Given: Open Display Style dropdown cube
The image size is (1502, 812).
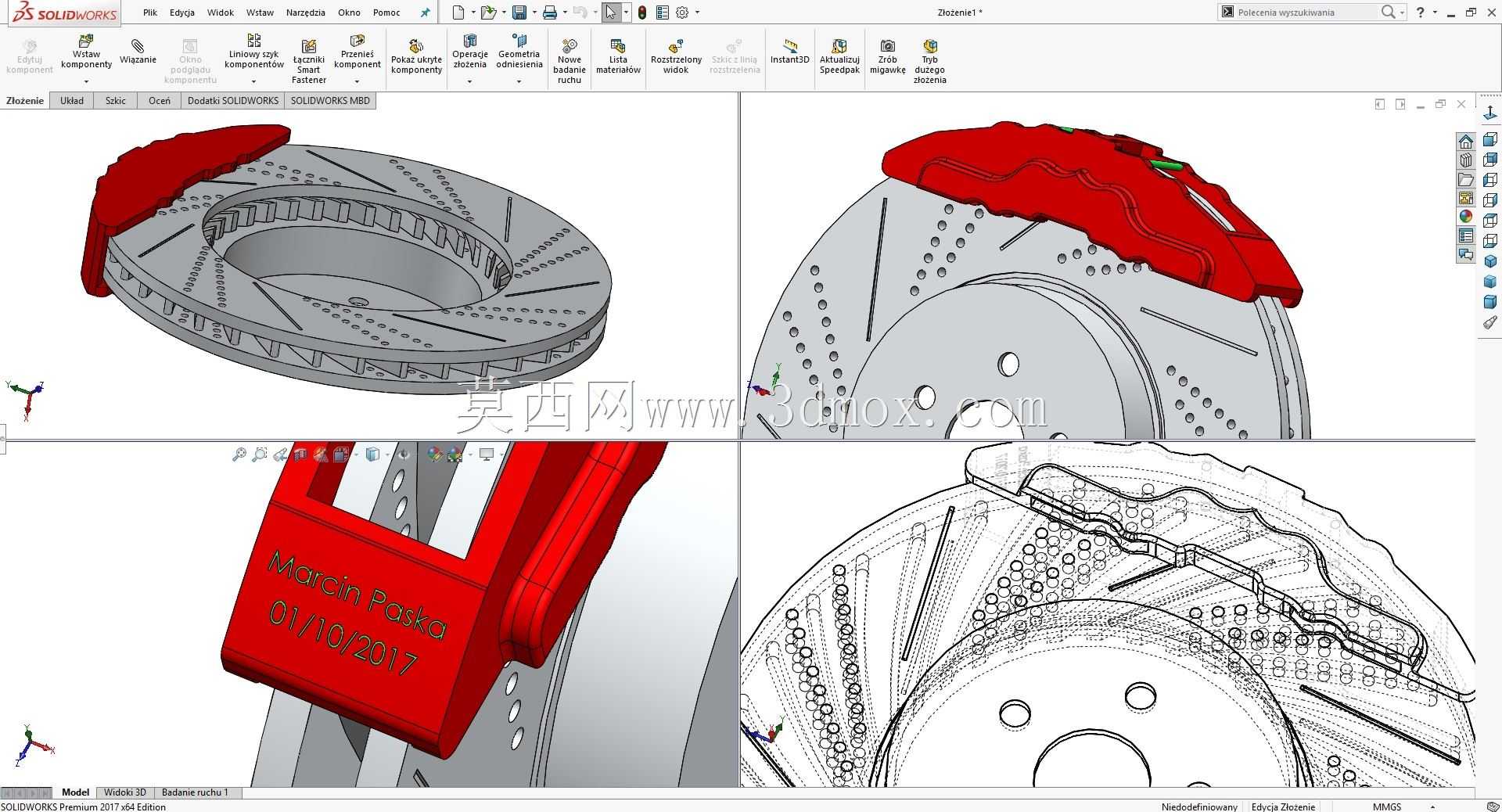Looking at the screenshot, I should pyautogui.click(x=372, y=454).
